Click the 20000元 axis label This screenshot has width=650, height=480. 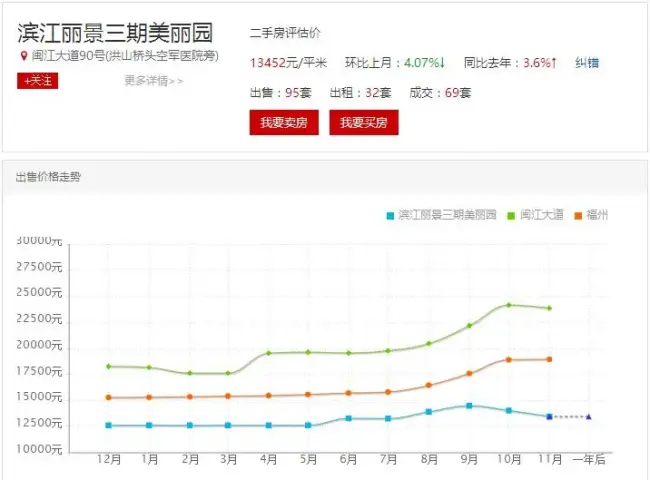[39, 344]
